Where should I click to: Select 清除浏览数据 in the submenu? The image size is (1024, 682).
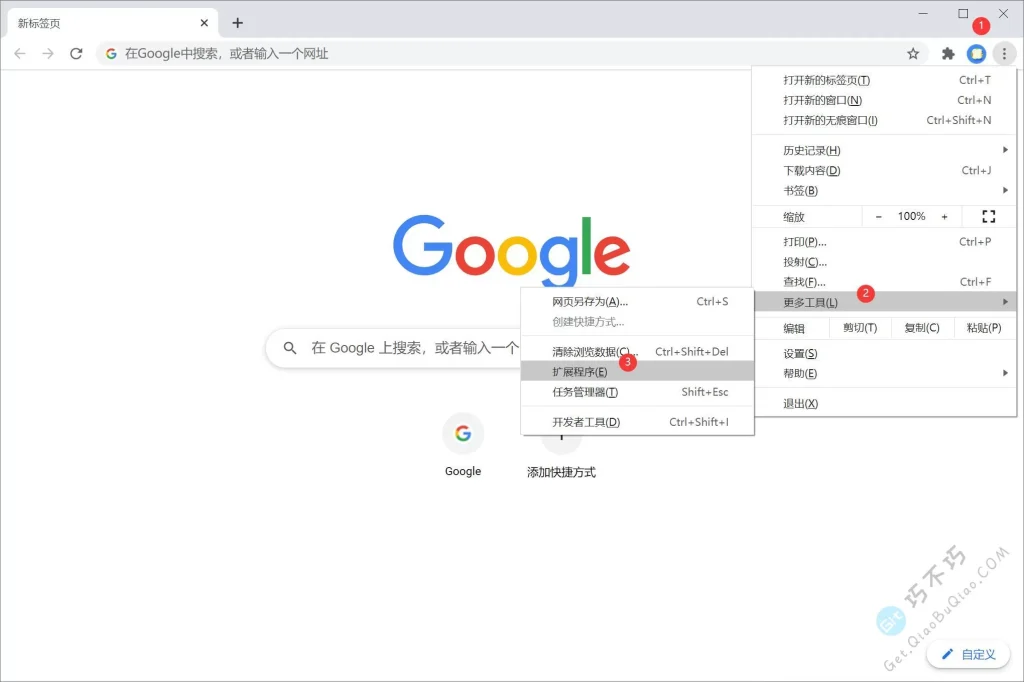tap(637, 351)
